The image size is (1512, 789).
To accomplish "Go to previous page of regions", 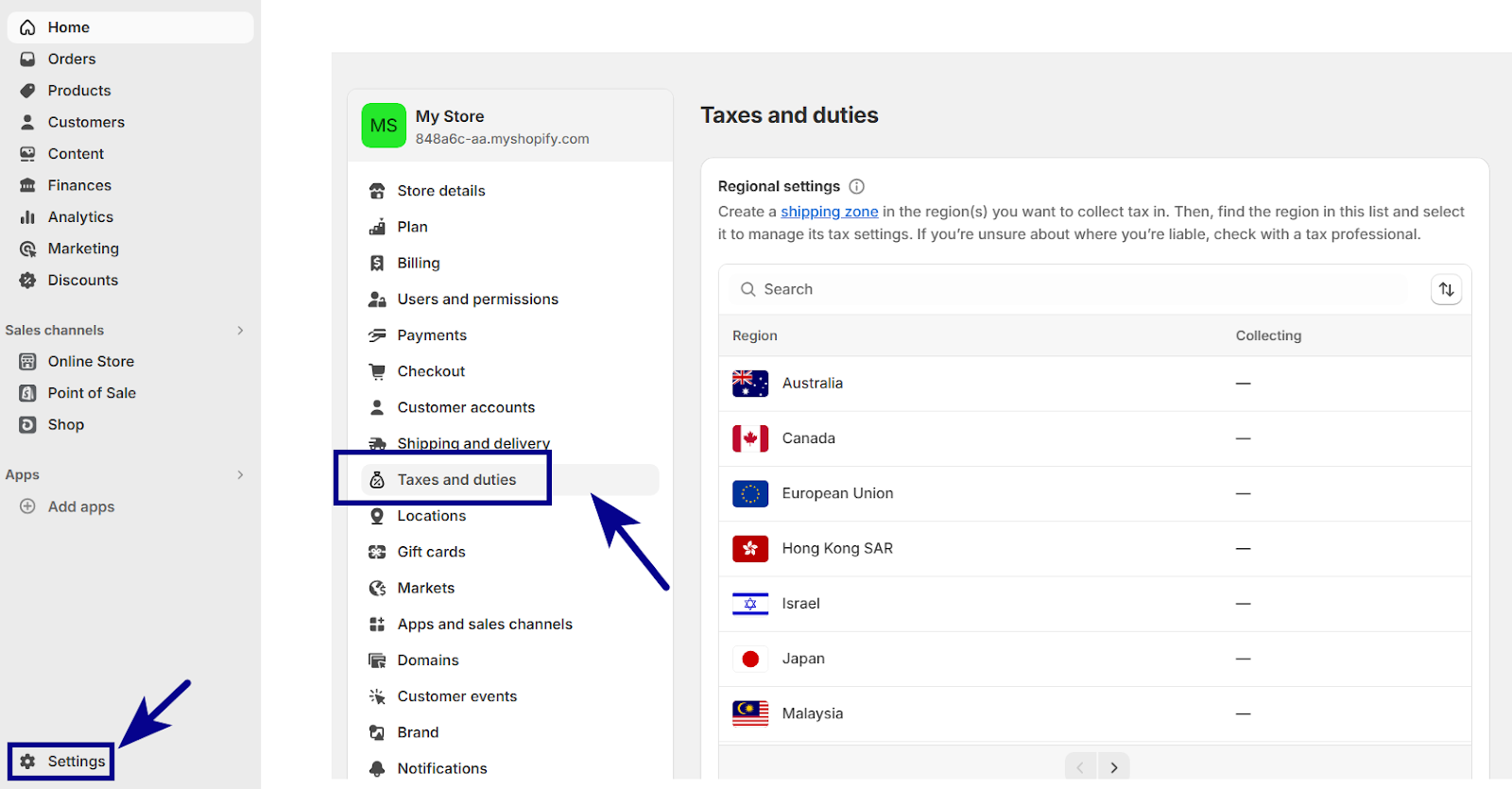I will [x=1080, y=766].
